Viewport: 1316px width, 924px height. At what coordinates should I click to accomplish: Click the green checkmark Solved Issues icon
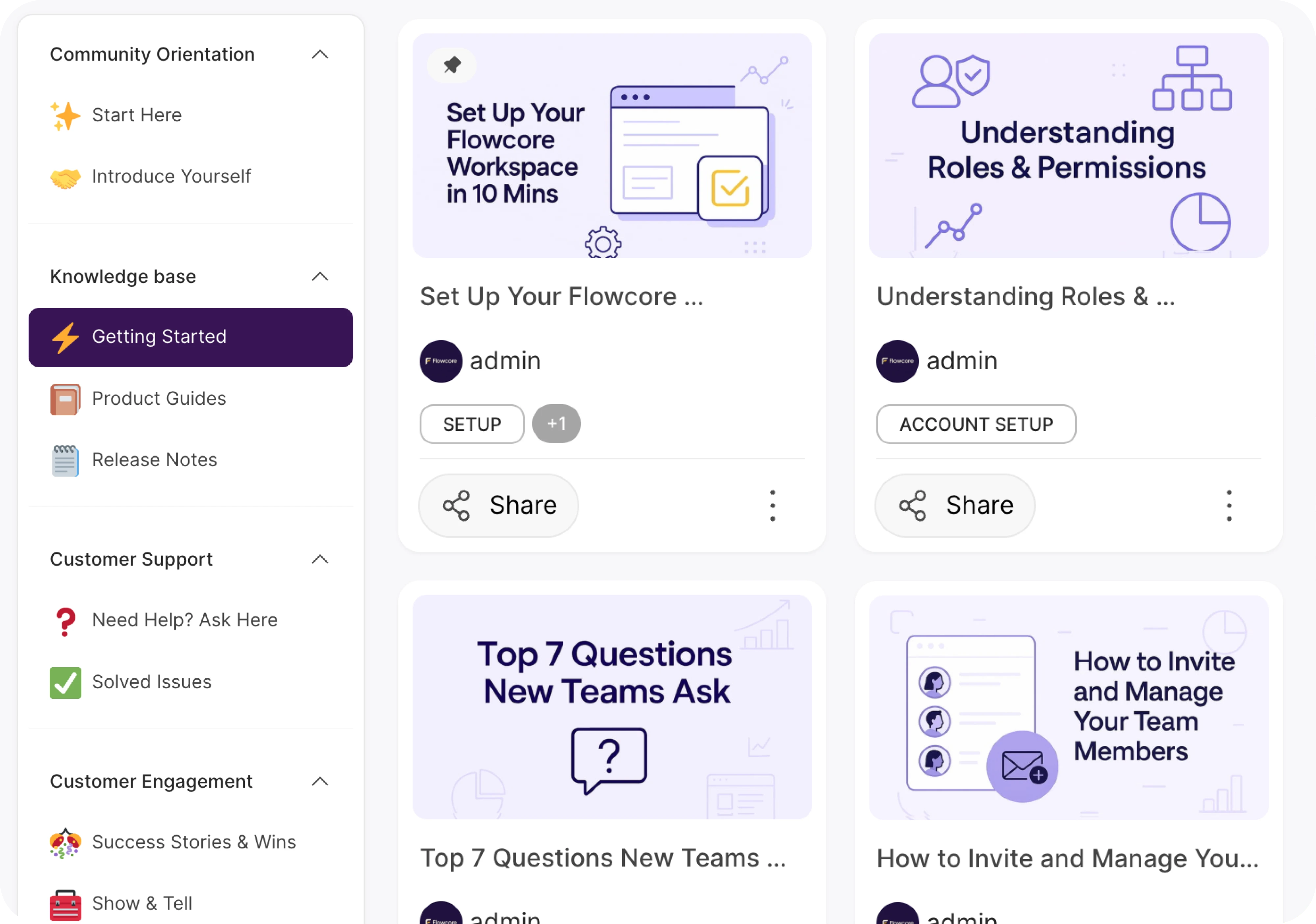coord(65,682)
